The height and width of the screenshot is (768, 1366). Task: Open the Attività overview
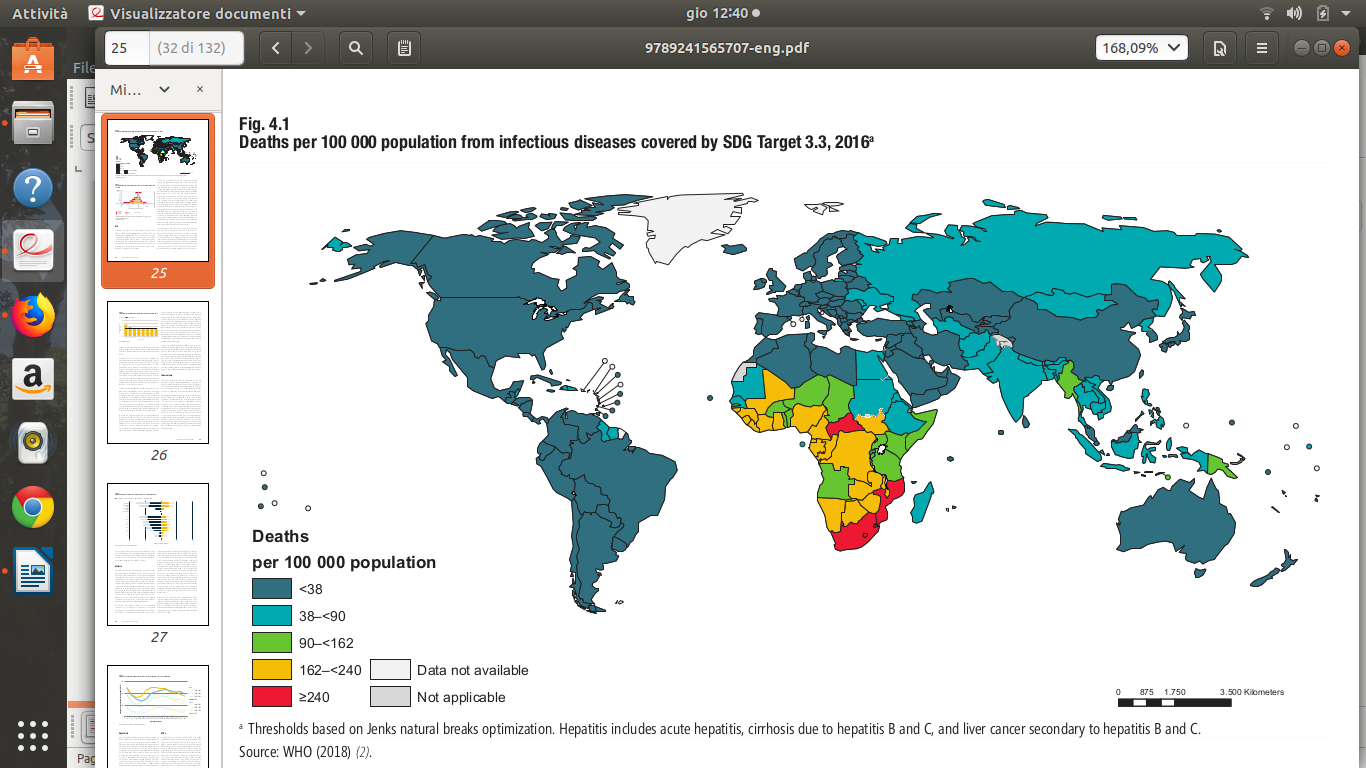(x=40, y=14)
